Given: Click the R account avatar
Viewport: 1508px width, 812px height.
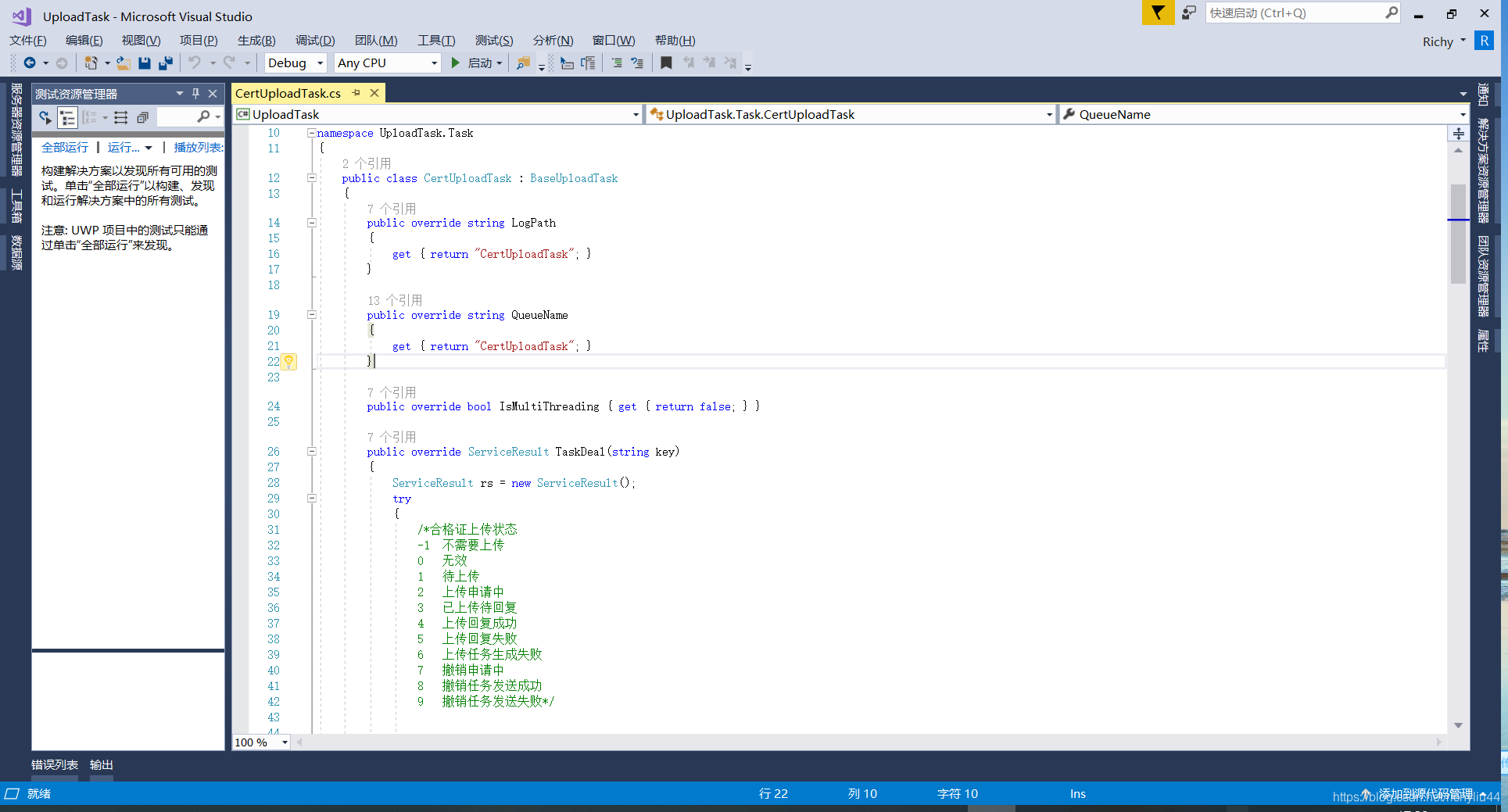Looking at the screenshot, I should (x=1484, y=41).
